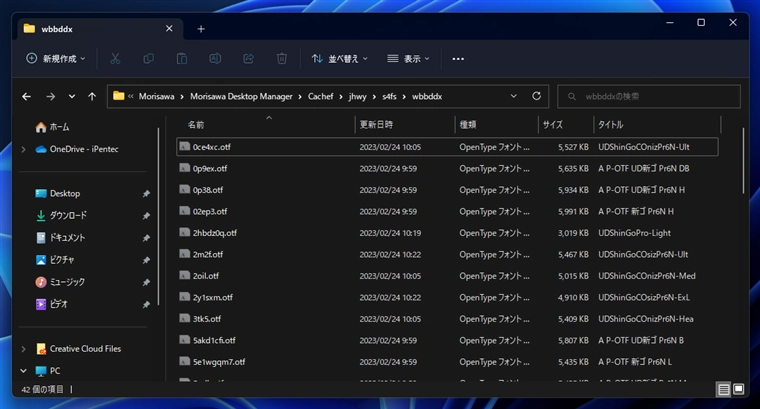Click the Paste clipboard icon
Viewport: 760px width, 409px height.
pyautogui.click(x=182, y=59)
